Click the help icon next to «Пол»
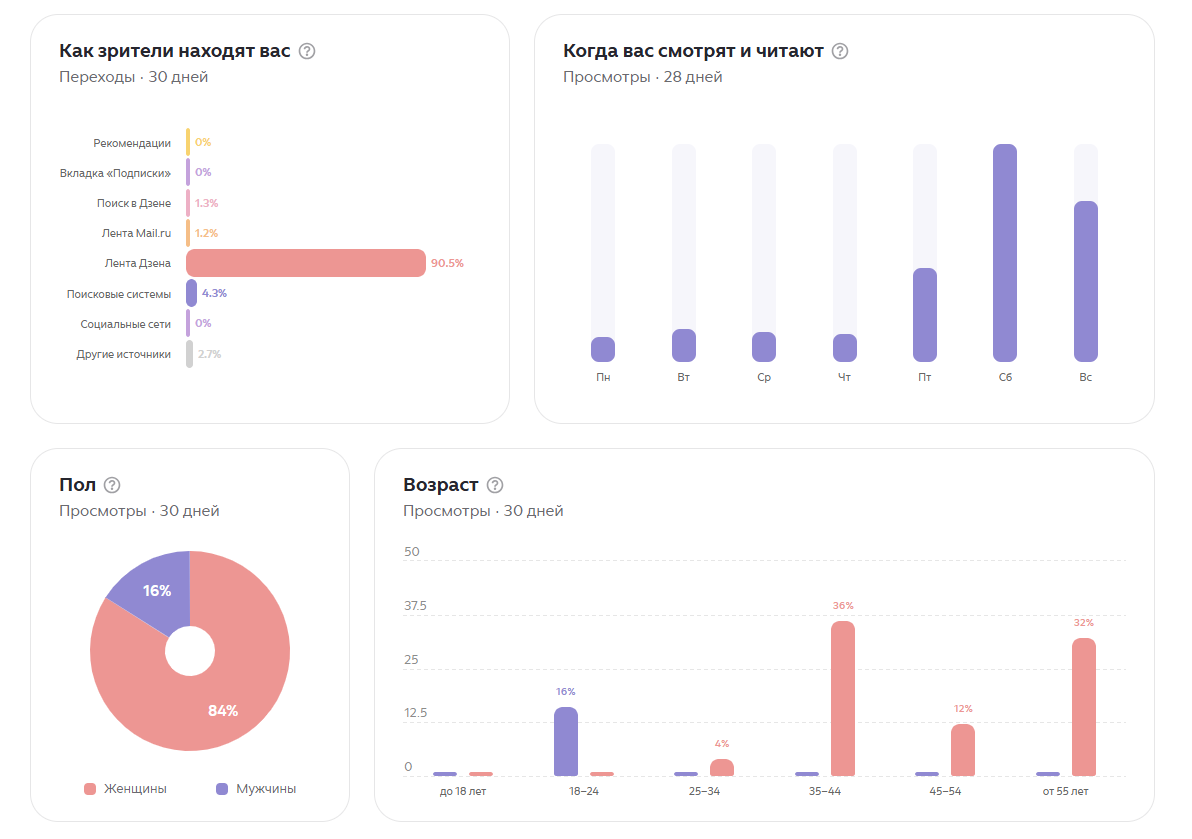Screen dimensions: 1192x839 pyautogui.click(x=112, y=485)
